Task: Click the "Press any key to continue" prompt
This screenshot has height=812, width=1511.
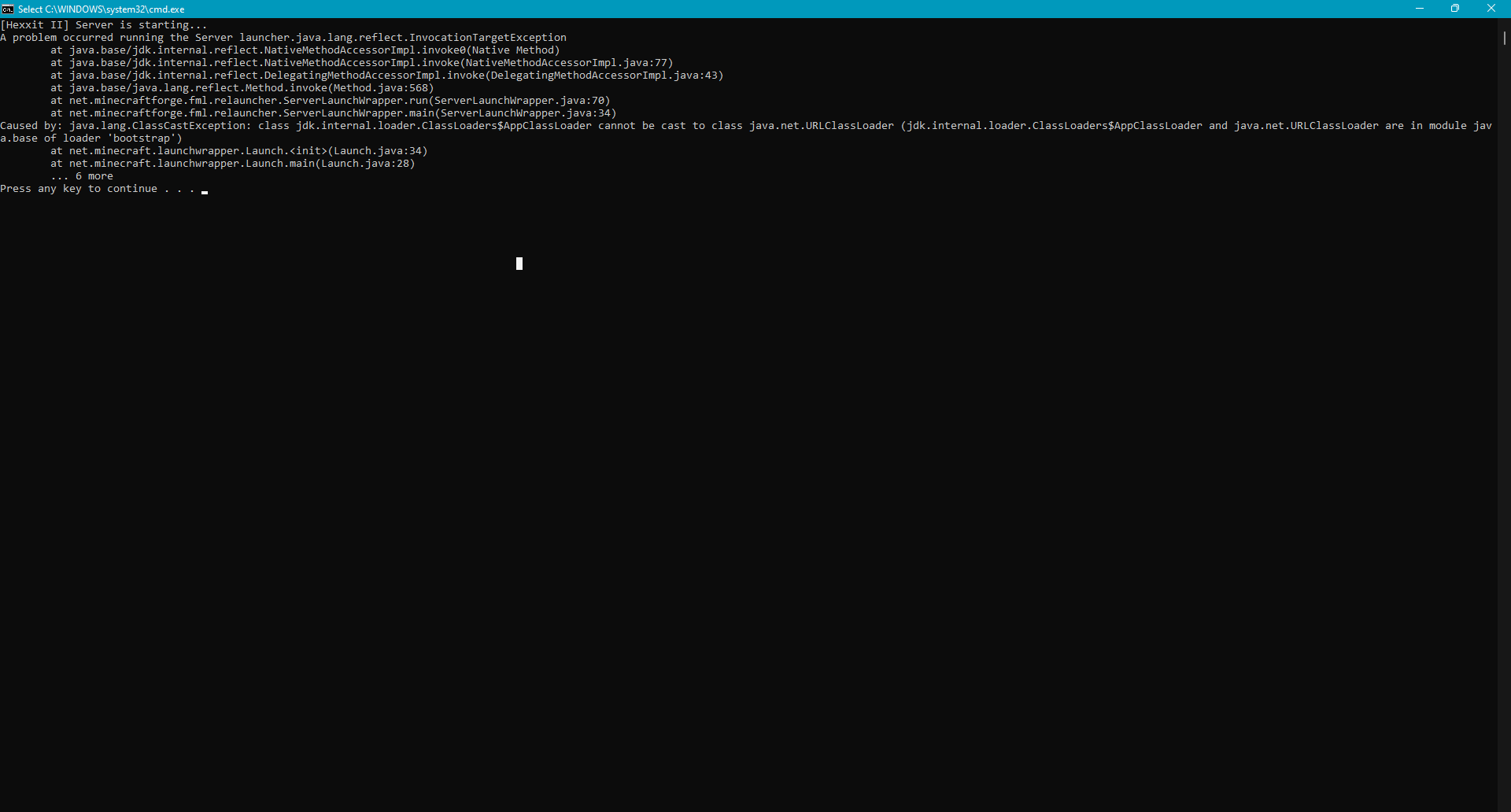Action: [98, 189]
